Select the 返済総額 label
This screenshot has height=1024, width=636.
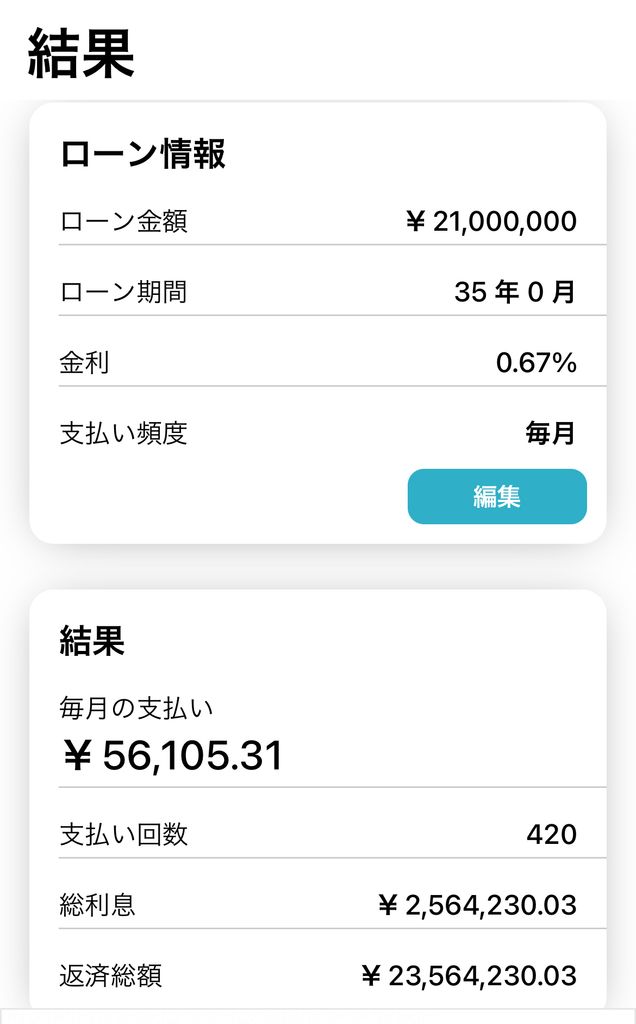tap(111, 975)
